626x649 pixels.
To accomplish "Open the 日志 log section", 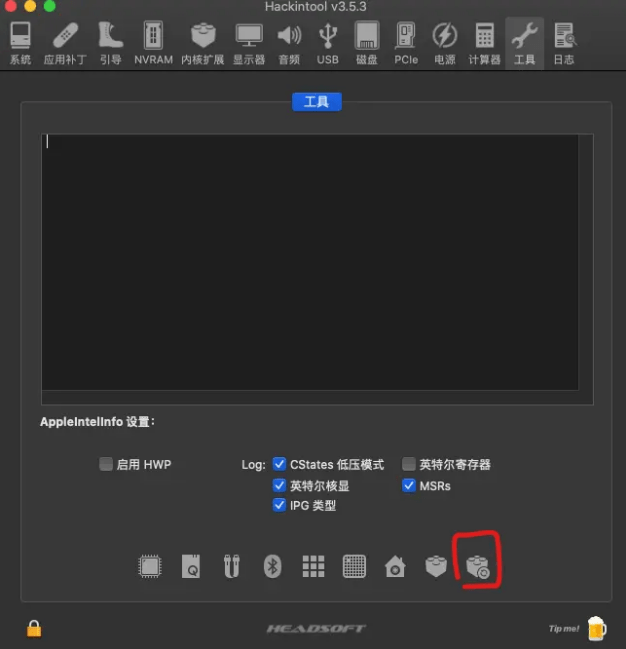I will [564, 43].
